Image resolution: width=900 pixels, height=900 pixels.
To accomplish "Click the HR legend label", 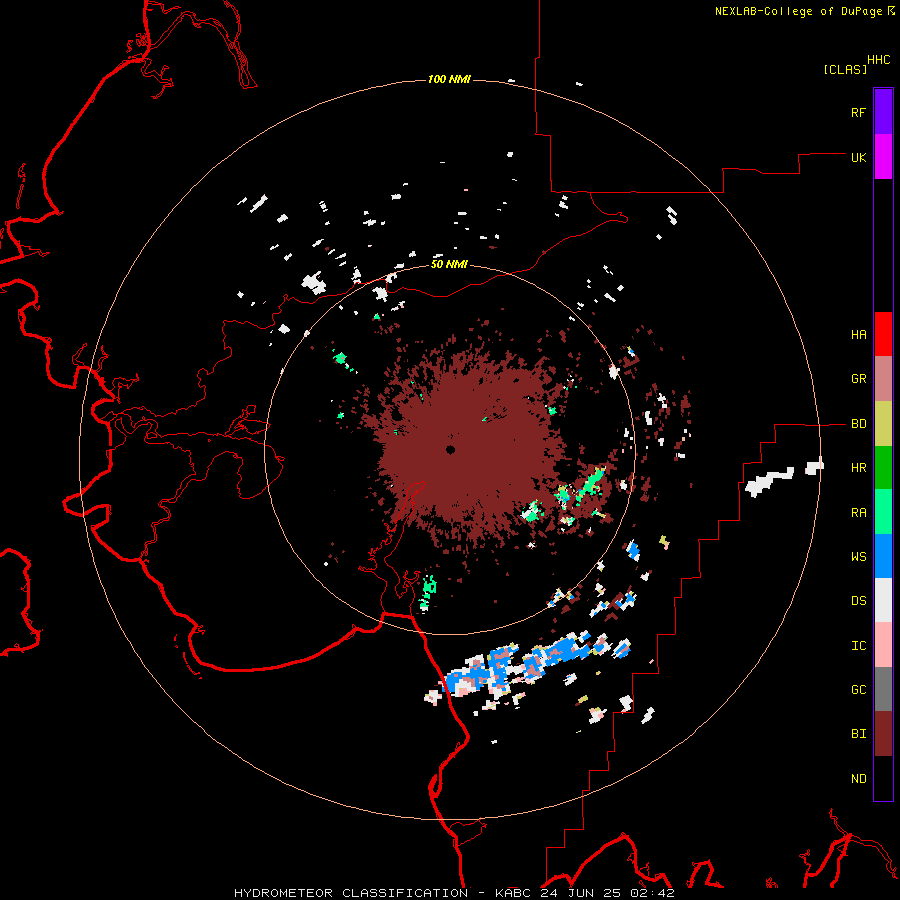I will [858, 468].
